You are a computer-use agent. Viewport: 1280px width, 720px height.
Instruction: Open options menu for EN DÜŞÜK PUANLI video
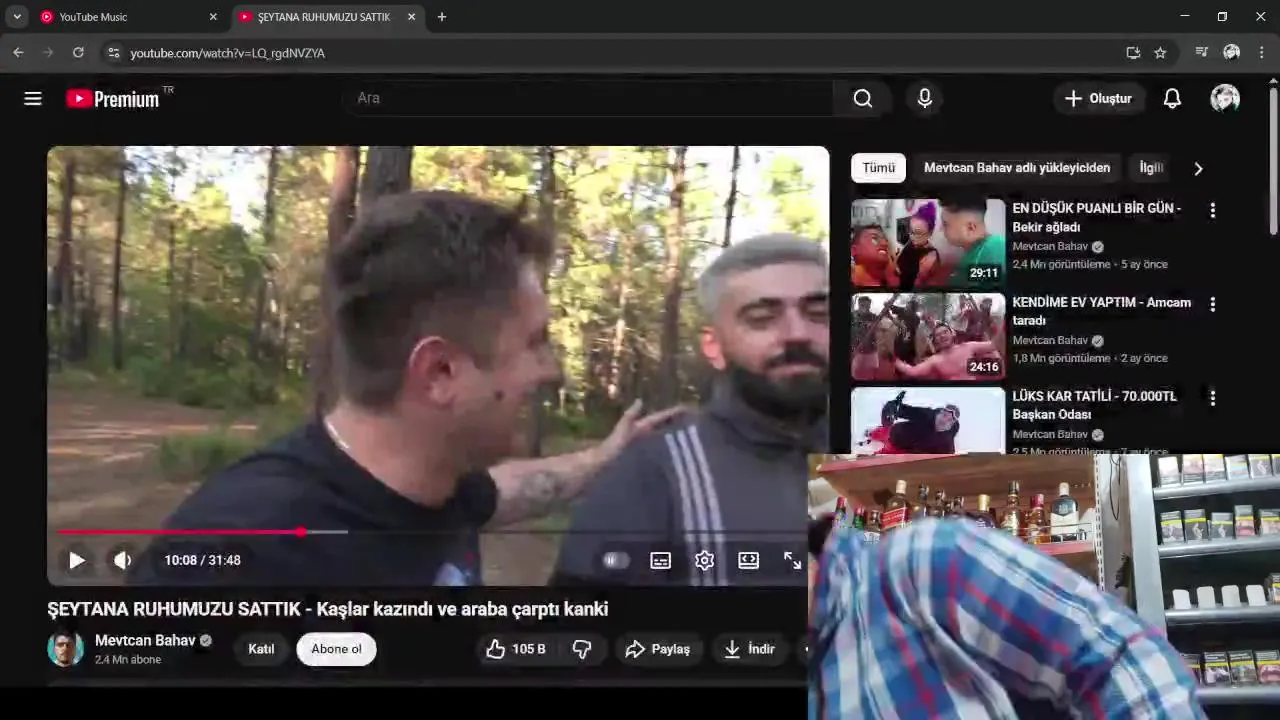pos(1212,210)
